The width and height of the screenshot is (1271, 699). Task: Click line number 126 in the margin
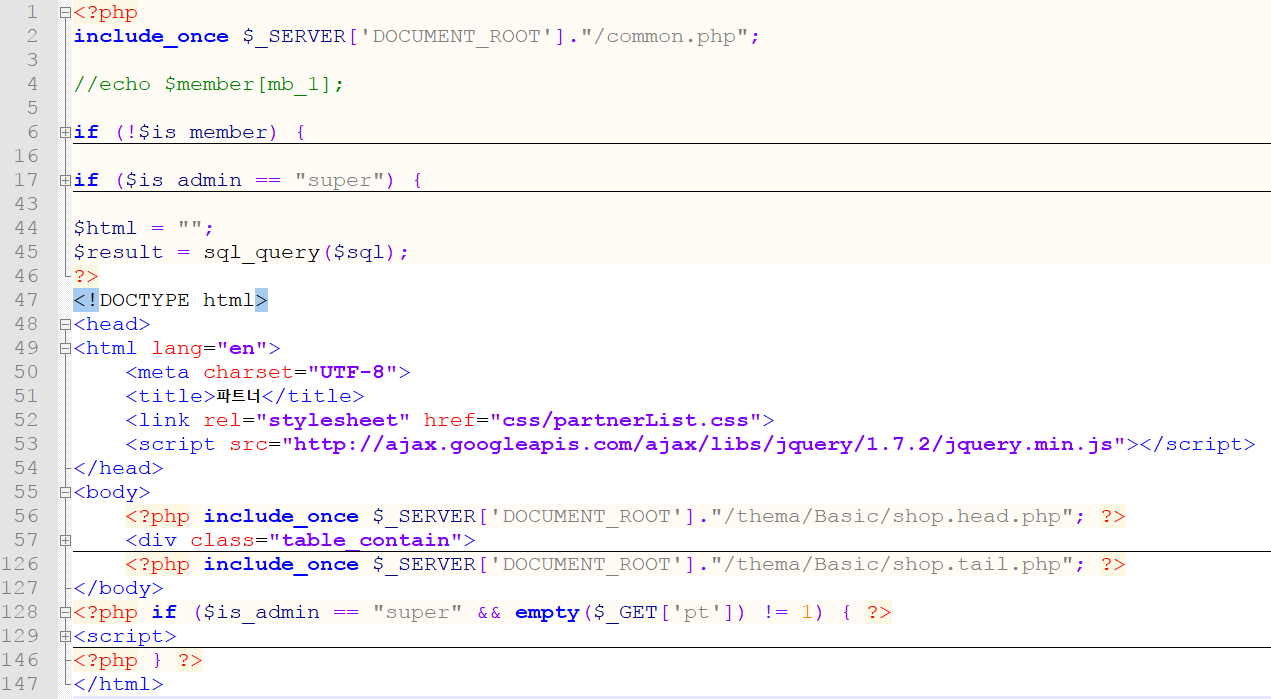click(21, 564)
